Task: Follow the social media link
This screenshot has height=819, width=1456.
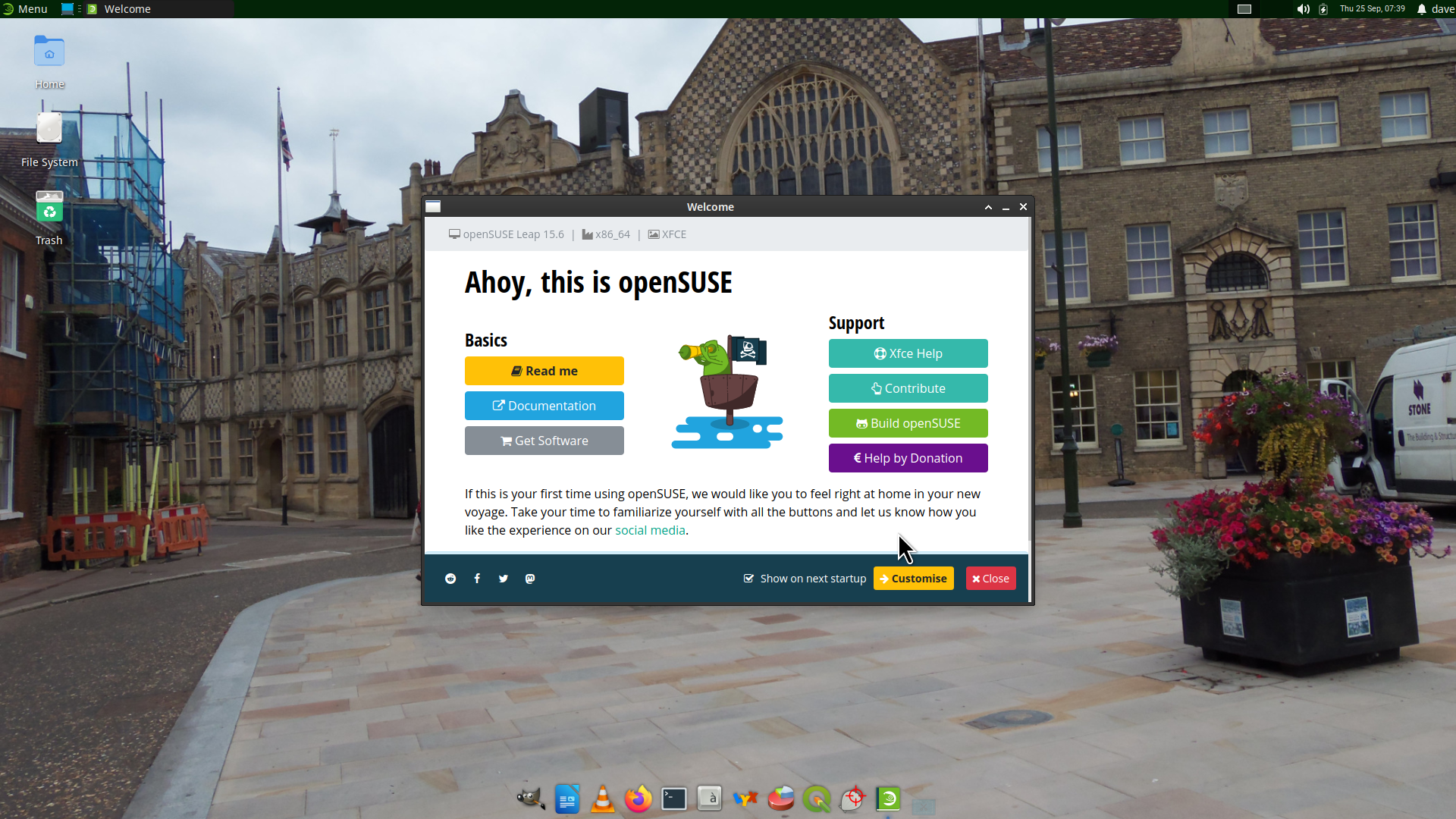Action: (650, 531)
